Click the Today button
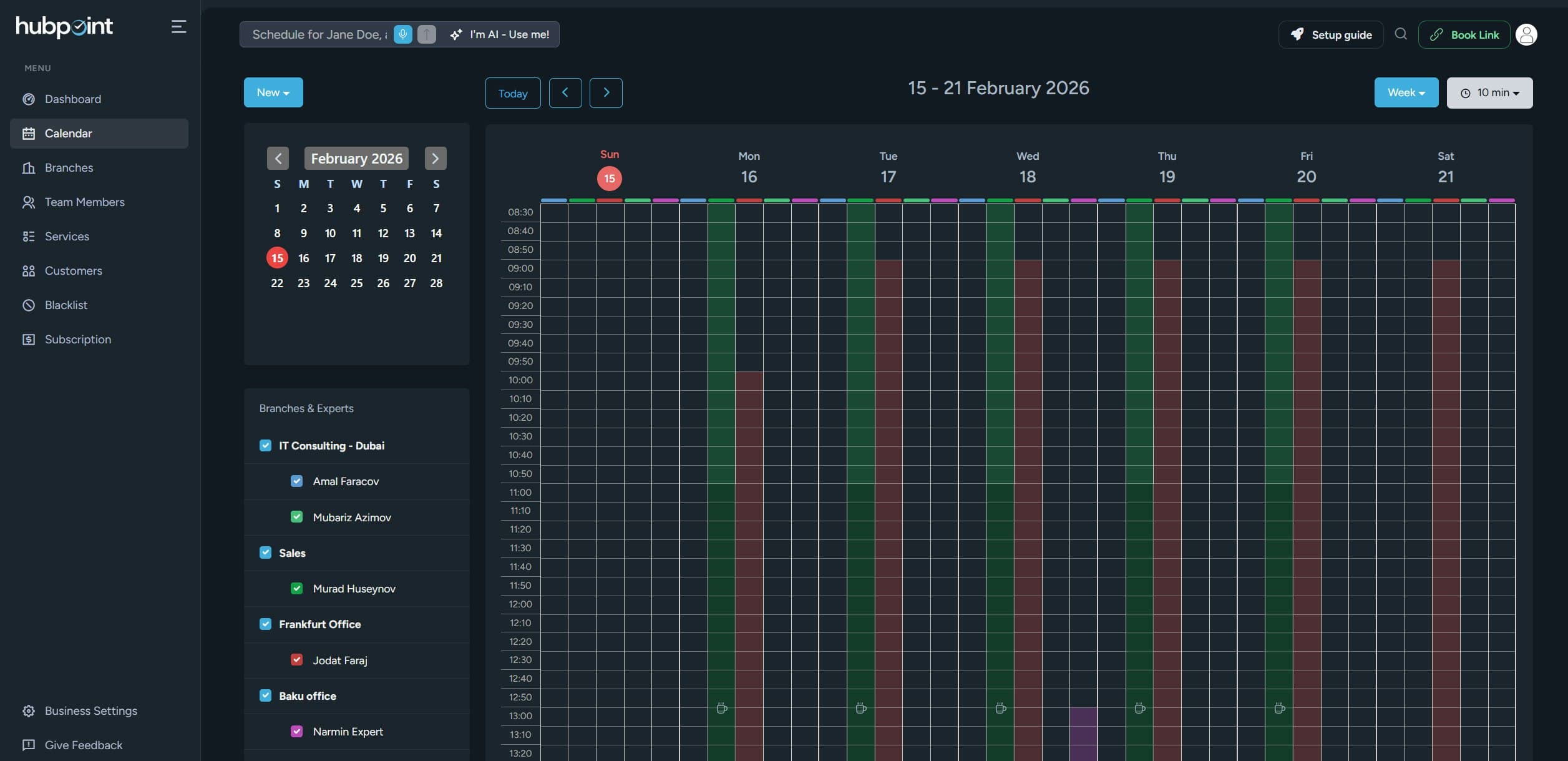Screen dimensions: 1568x761 [512, 92]
